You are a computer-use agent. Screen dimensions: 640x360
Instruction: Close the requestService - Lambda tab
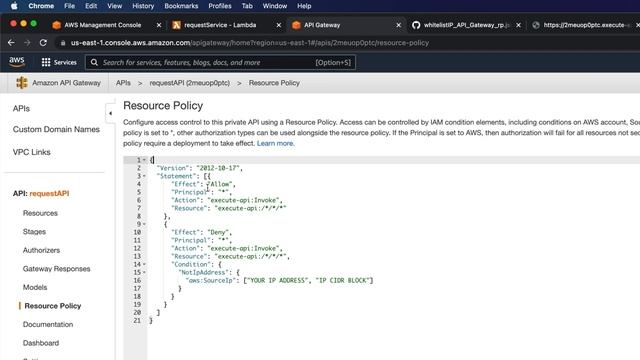point(279,25)
